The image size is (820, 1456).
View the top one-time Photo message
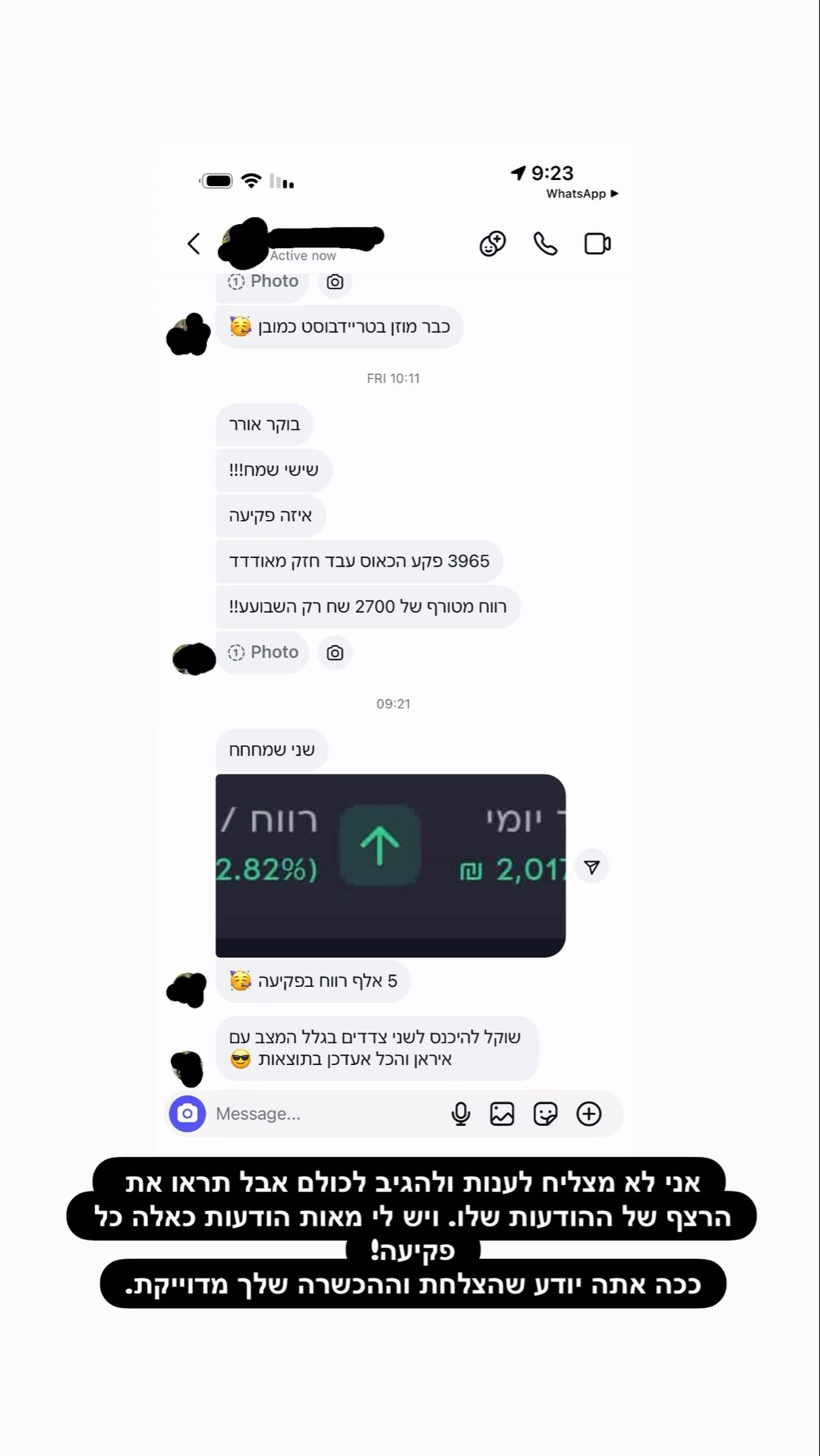click(263, 282)
